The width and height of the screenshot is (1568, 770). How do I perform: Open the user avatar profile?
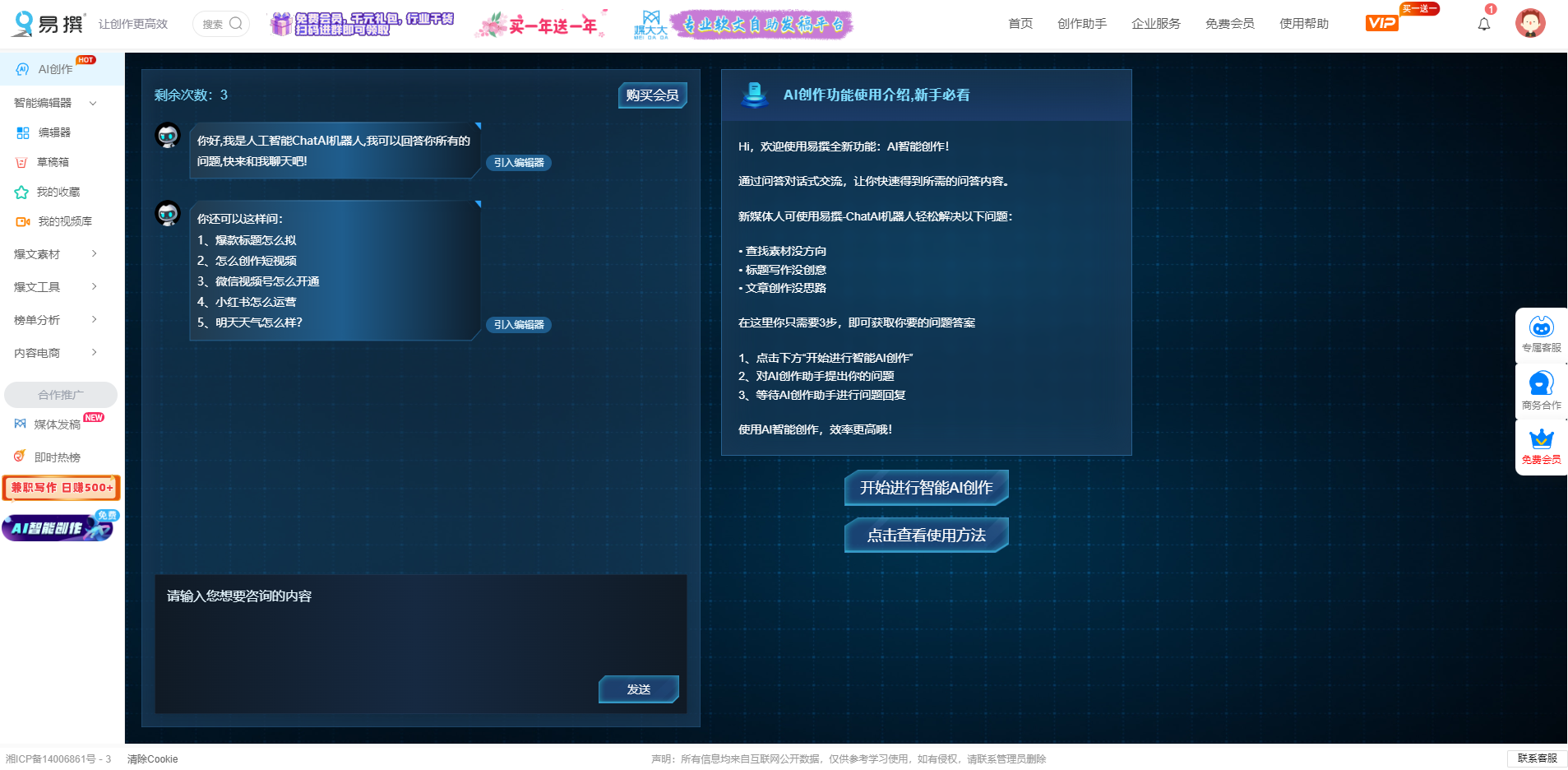click(x=1529, y=23)
